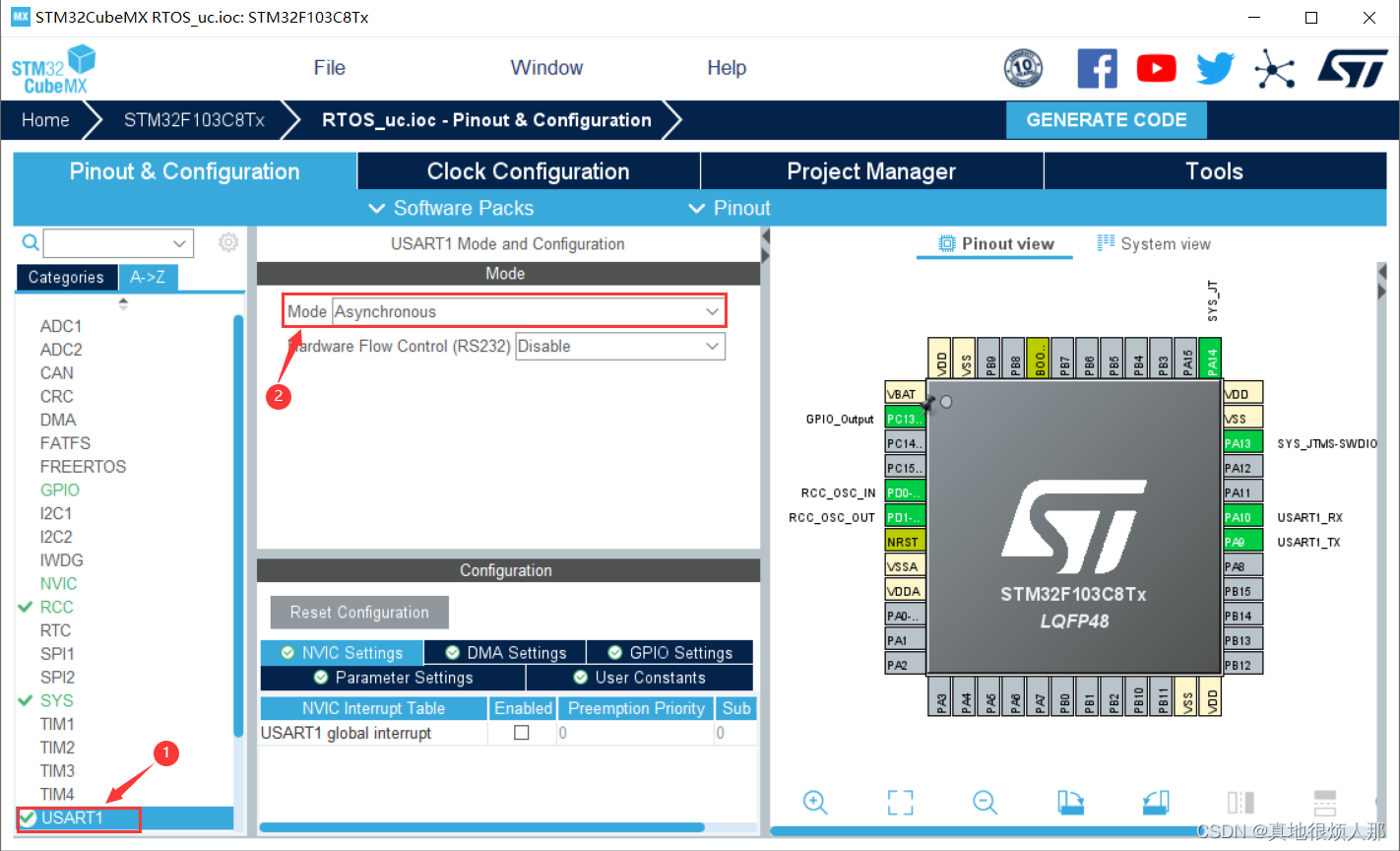Open the search settings gear icon
The width and height of the screenshot is (1400, 851).
(x=228, y=242)
